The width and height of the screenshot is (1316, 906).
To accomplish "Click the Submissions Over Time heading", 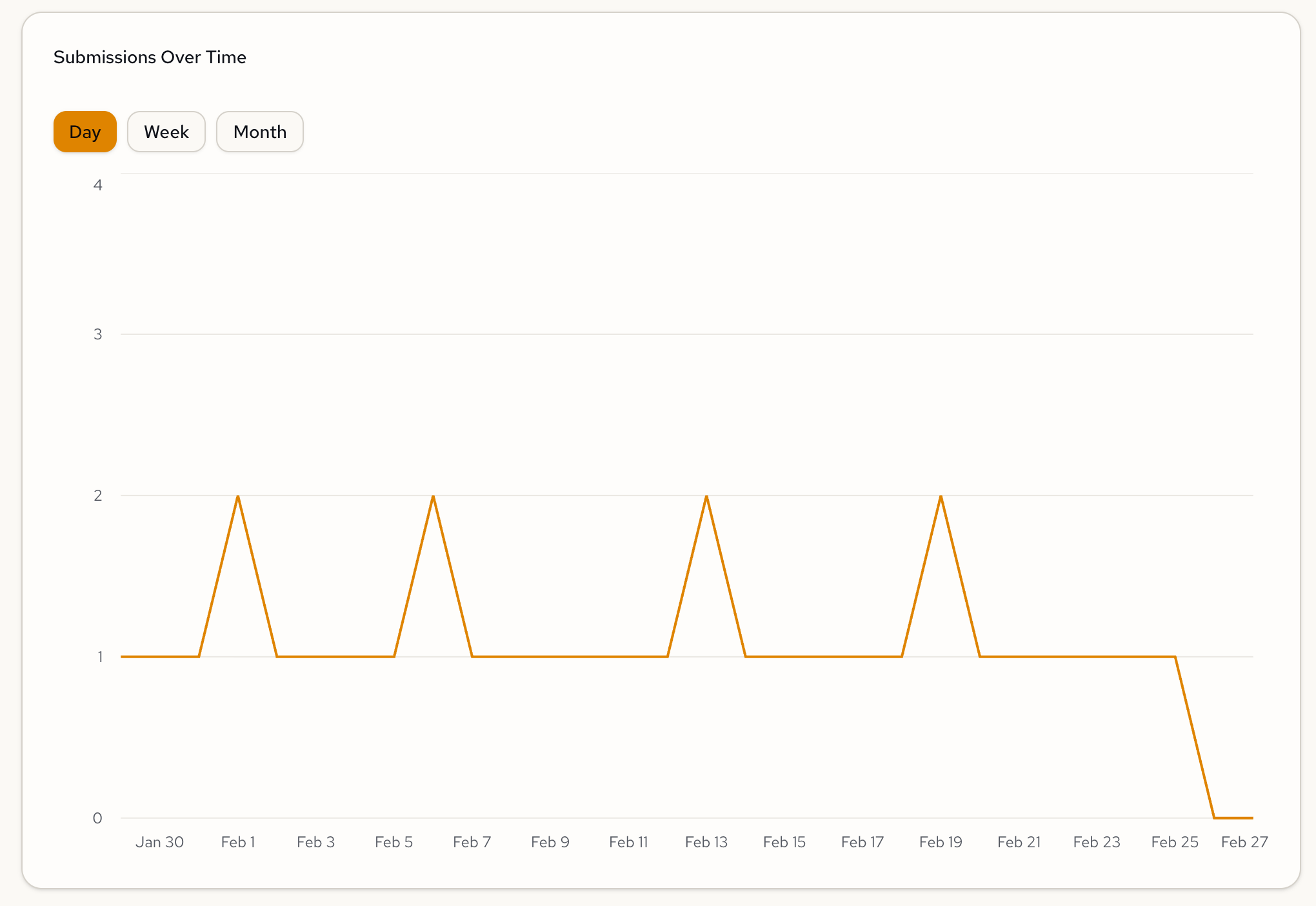I will pyautogui.click(x=150, y=57).
